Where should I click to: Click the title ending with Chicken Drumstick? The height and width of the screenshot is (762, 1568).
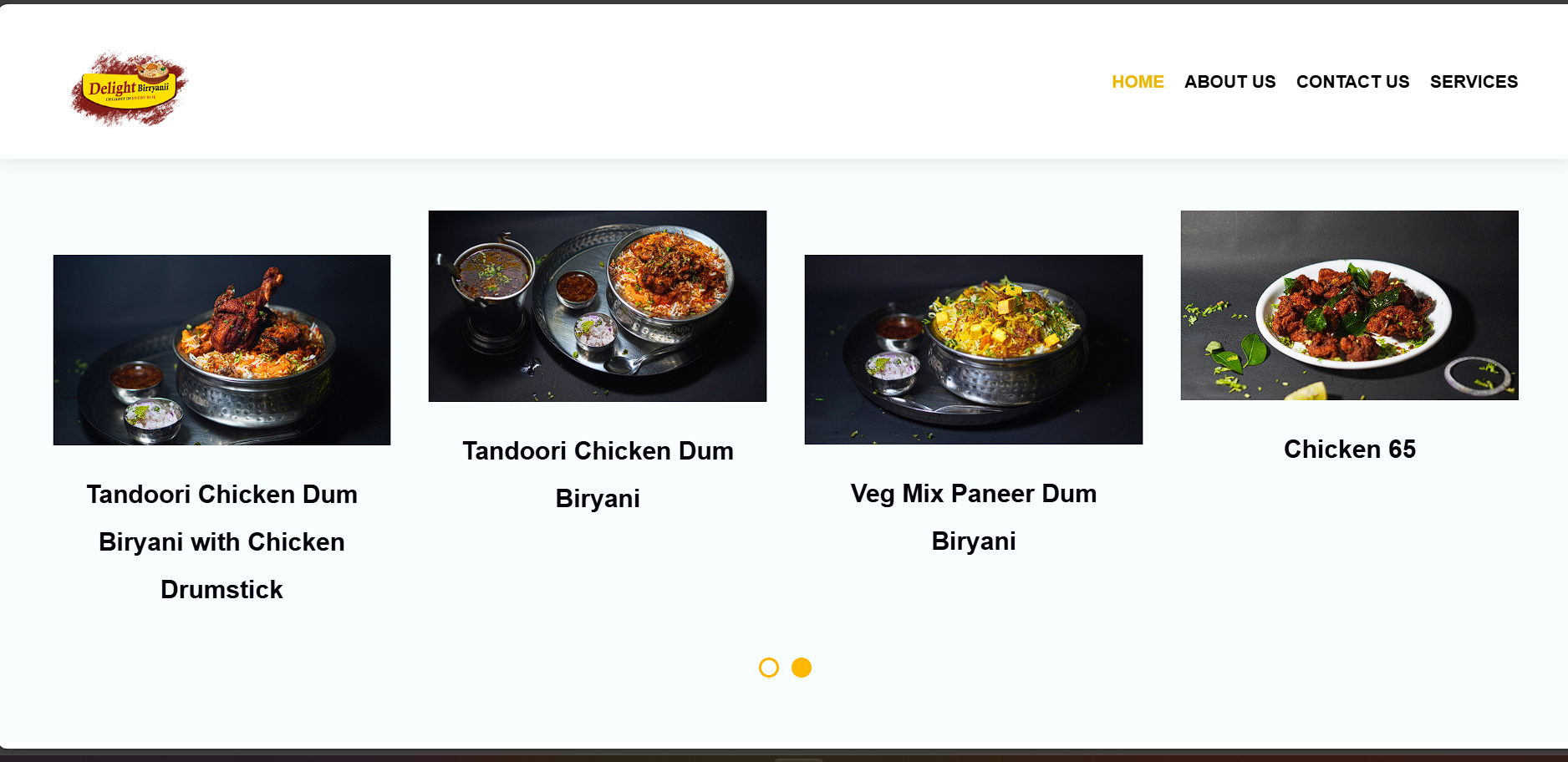[221, 541]
